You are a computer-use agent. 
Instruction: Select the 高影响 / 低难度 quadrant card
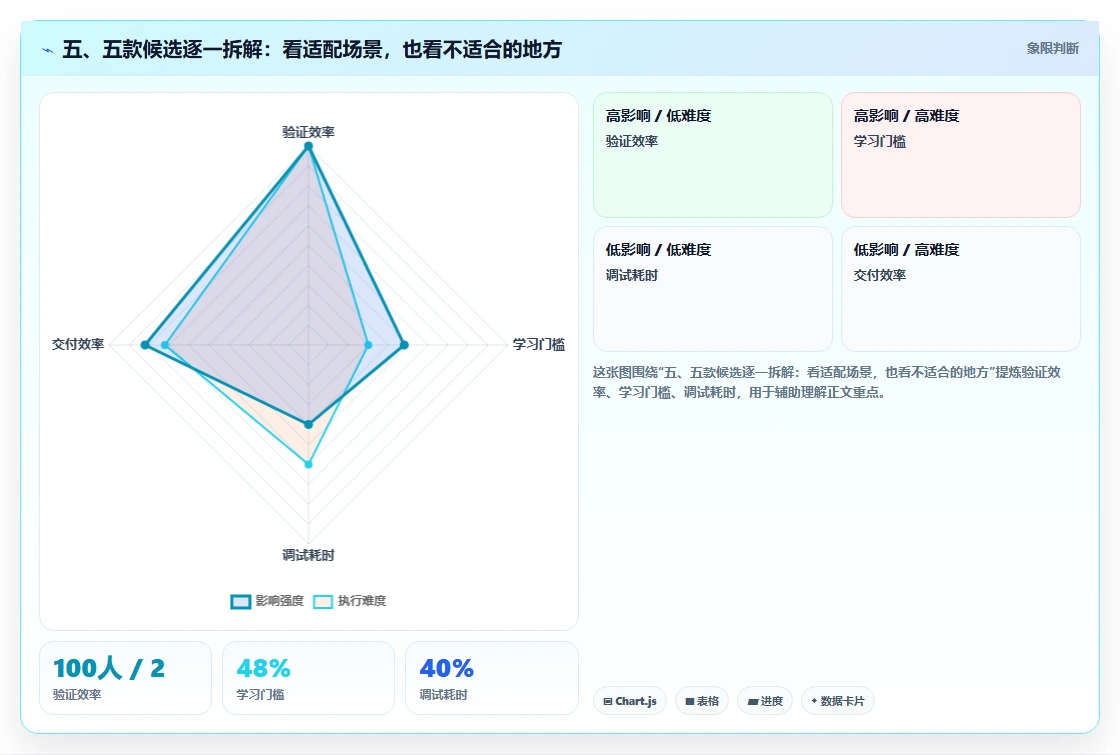tap(713, 155)
